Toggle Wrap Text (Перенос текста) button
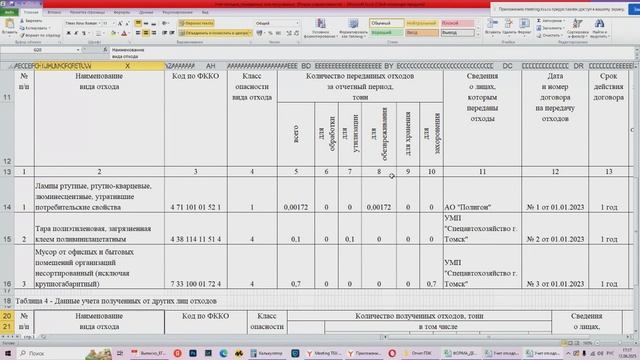 tap(197, 23)
